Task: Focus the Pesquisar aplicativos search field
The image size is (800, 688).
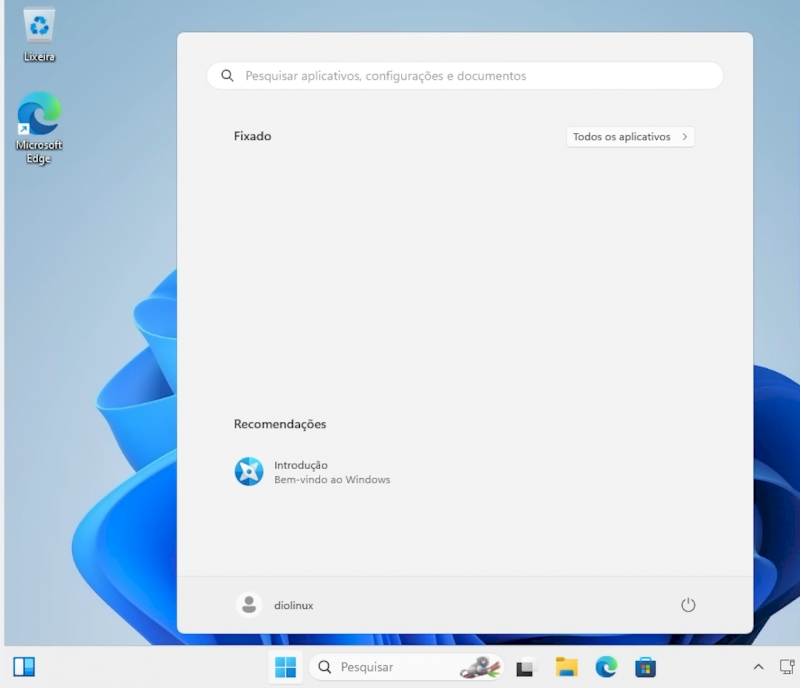Action: tap(465, 76)
